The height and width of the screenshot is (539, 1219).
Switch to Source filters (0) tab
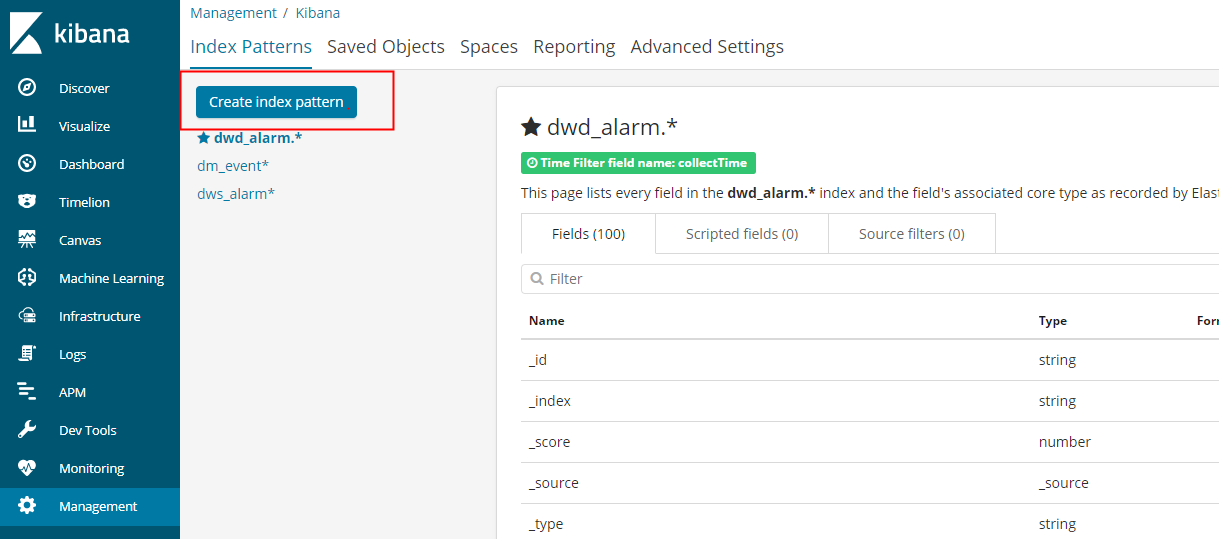[911, 234]
